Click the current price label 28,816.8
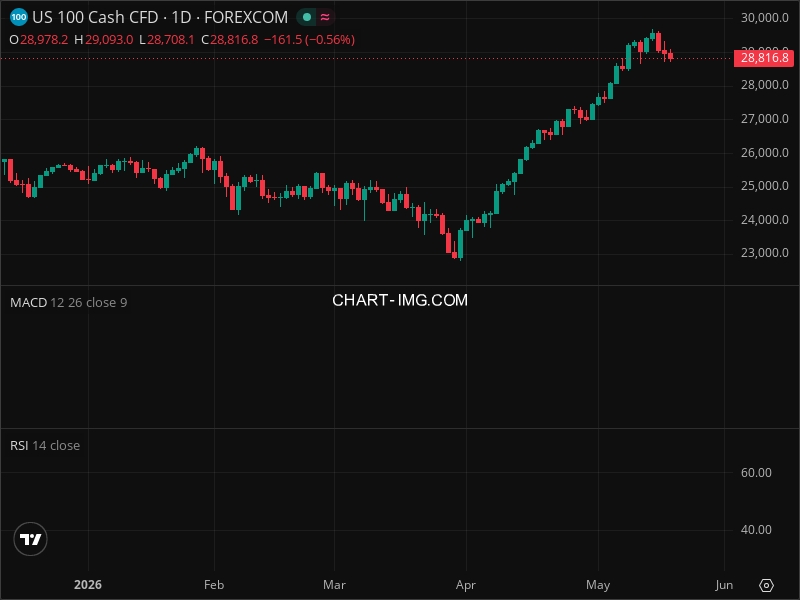 click(764, 58)
